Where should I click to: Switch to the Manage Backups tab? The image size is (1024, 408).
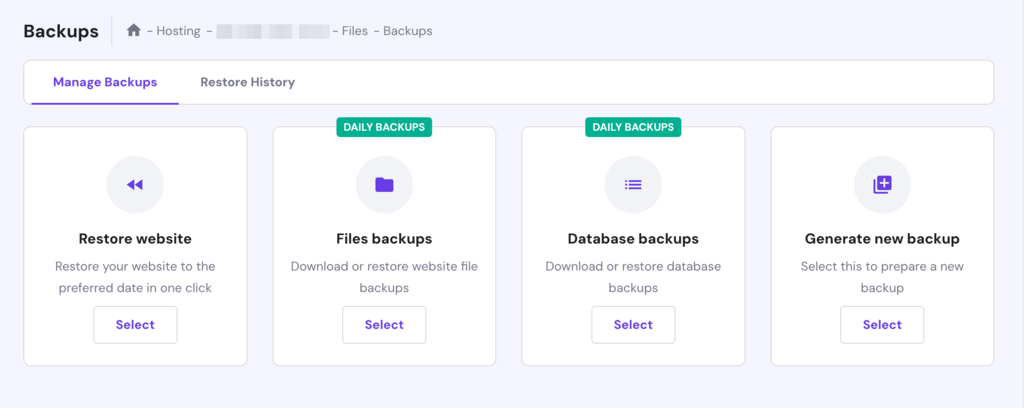(105, 82)
